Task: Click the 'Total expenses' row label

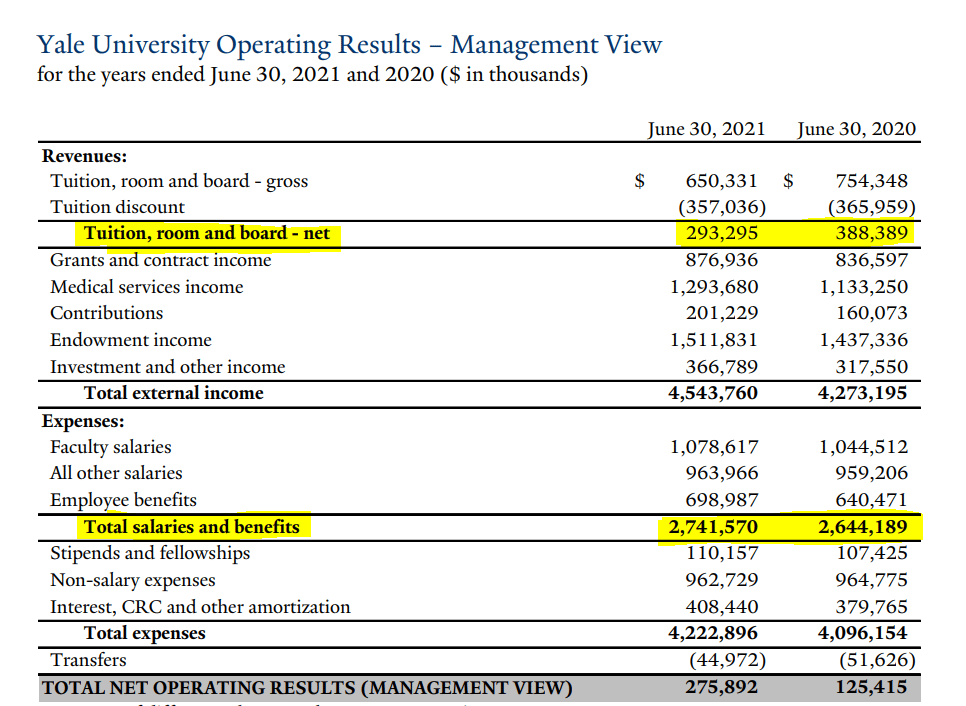Action: pos(145,633)
